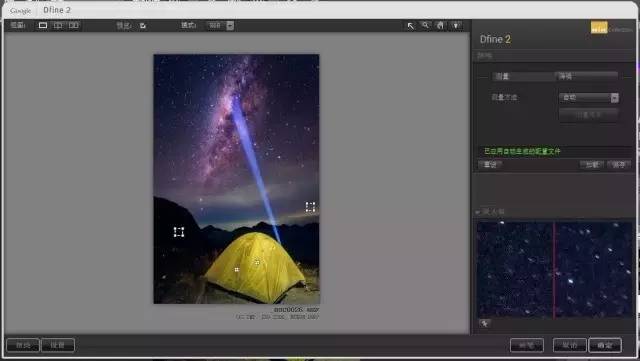Switch to single image view
Screen dimensions: 640x361
(x=42, y=25)
